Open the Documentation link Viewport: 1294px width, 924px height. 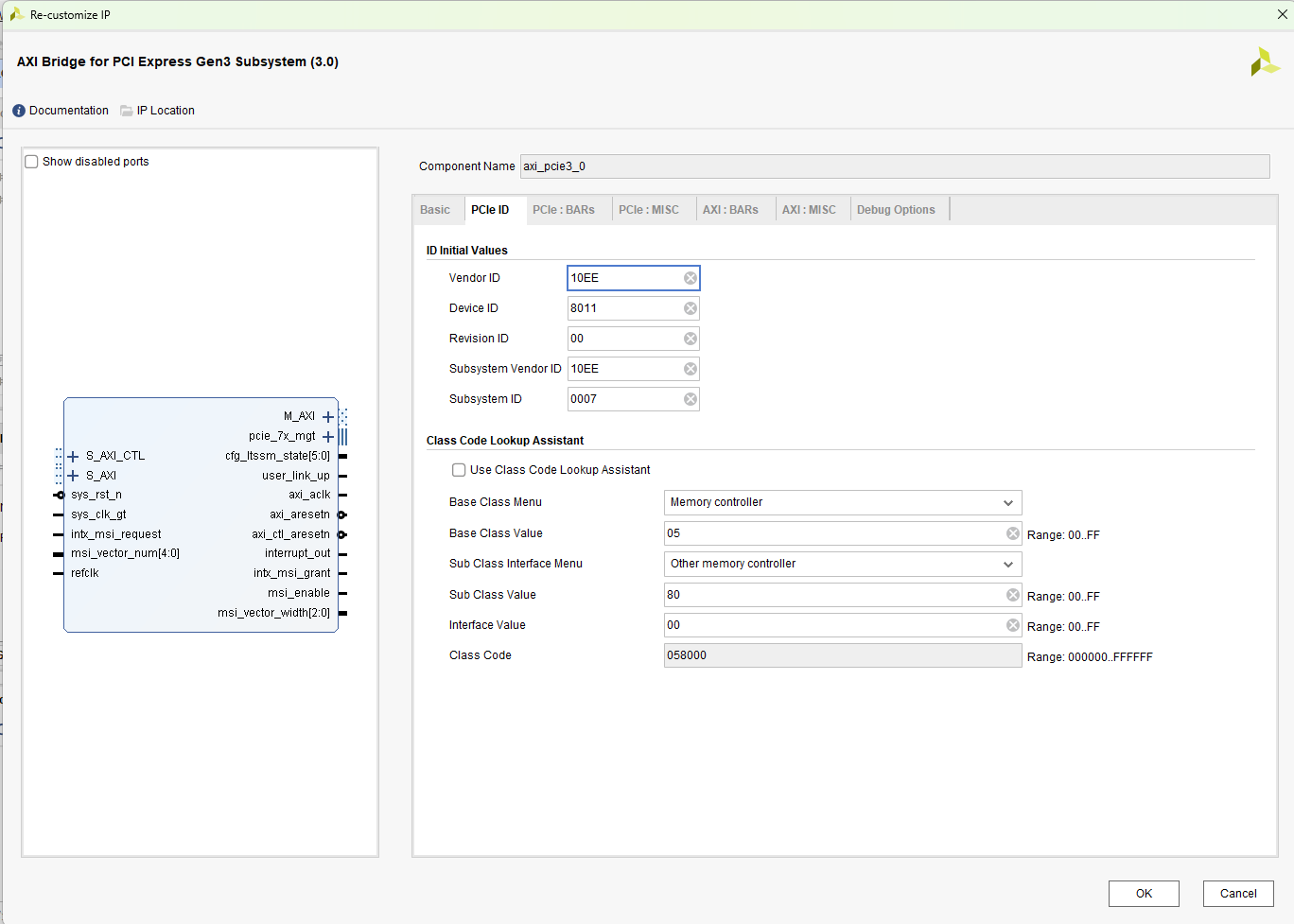69,111
